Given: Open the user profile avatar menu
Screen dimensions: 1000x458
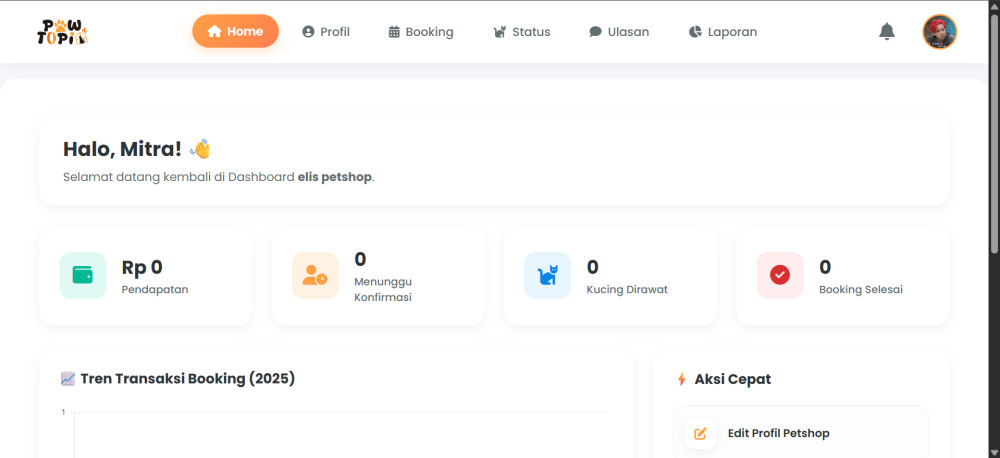Looking at the screenshot, I should tap(939, 32).
